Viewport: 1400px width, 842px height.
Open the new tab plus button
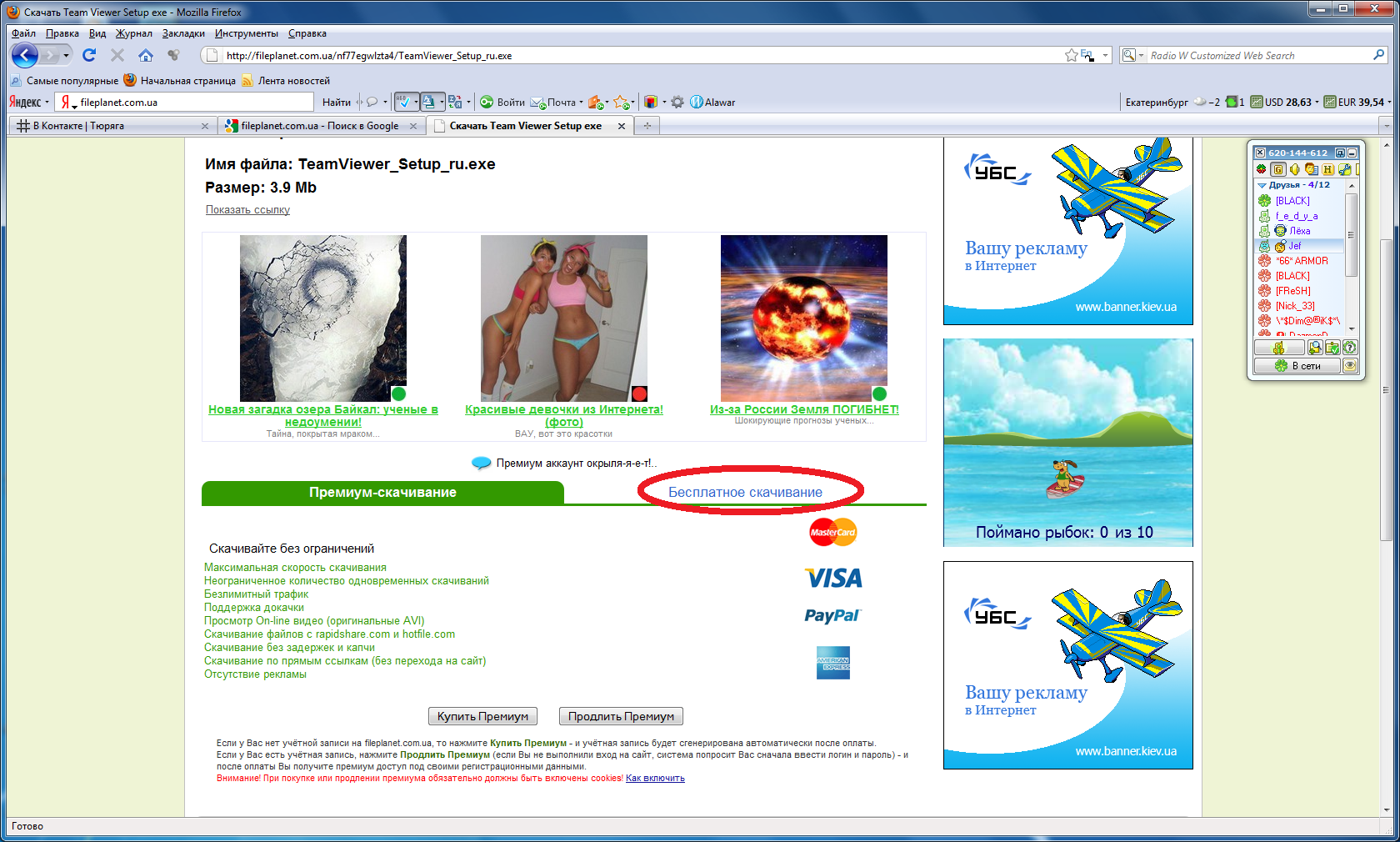coord(647,125)
